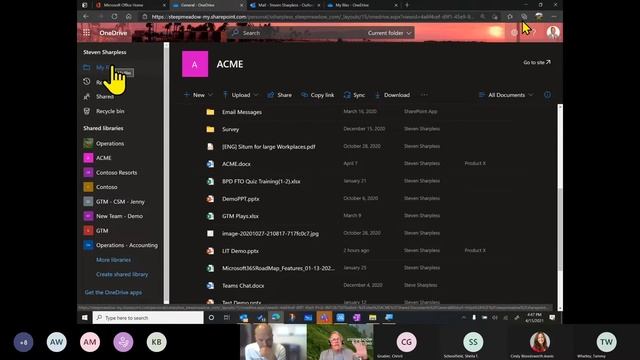Screen dimensions: 640x360
Task: Click the browser address bar URL
Action: point(312,17)
